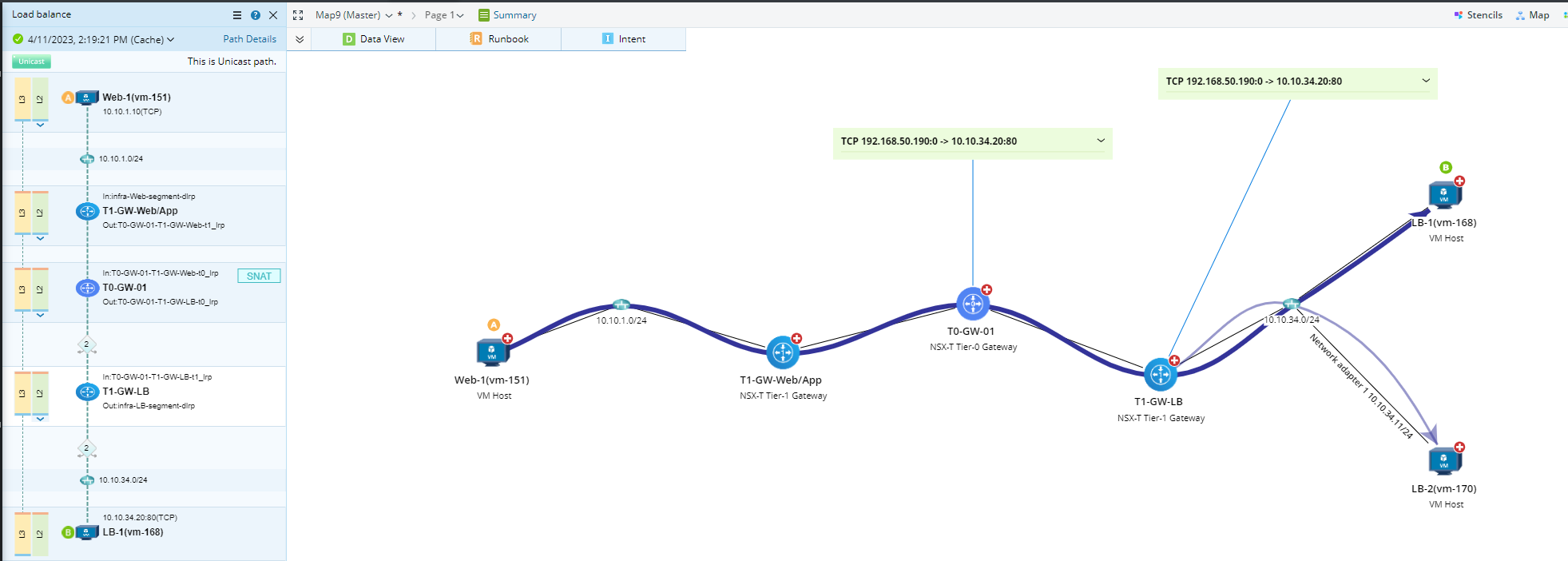
Task: Click Web-1(vm-151) VM icon in path list
Action: click(x=87, y=97)
